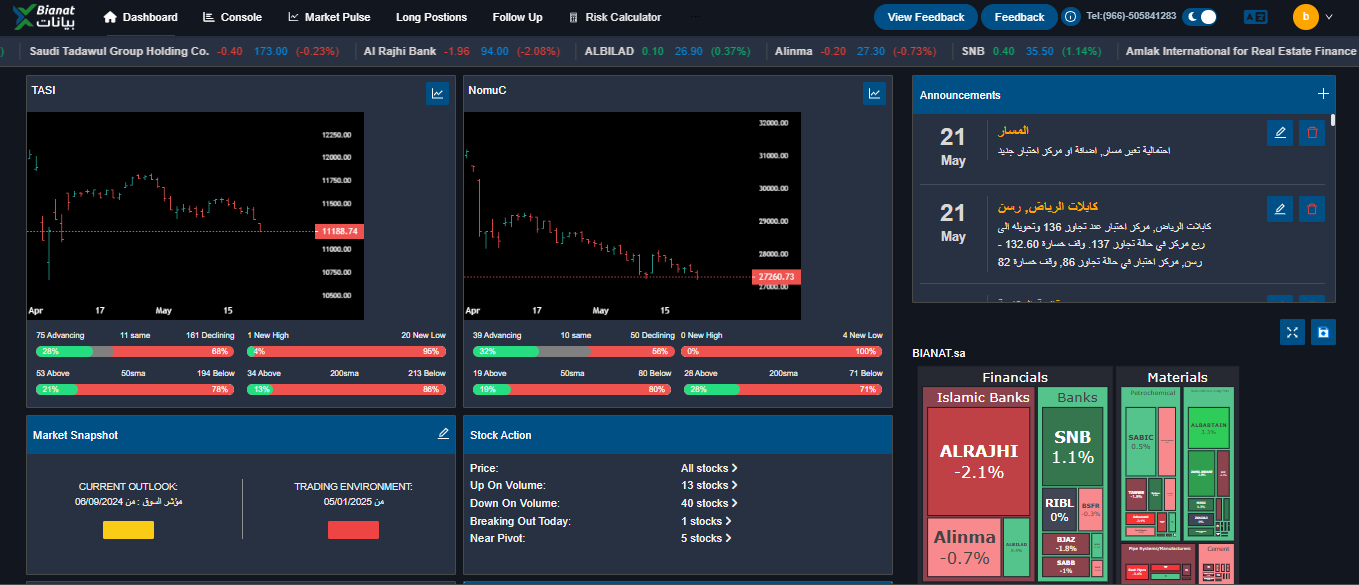
Task: Click the View Feedback button
Action: coord(926,17)
